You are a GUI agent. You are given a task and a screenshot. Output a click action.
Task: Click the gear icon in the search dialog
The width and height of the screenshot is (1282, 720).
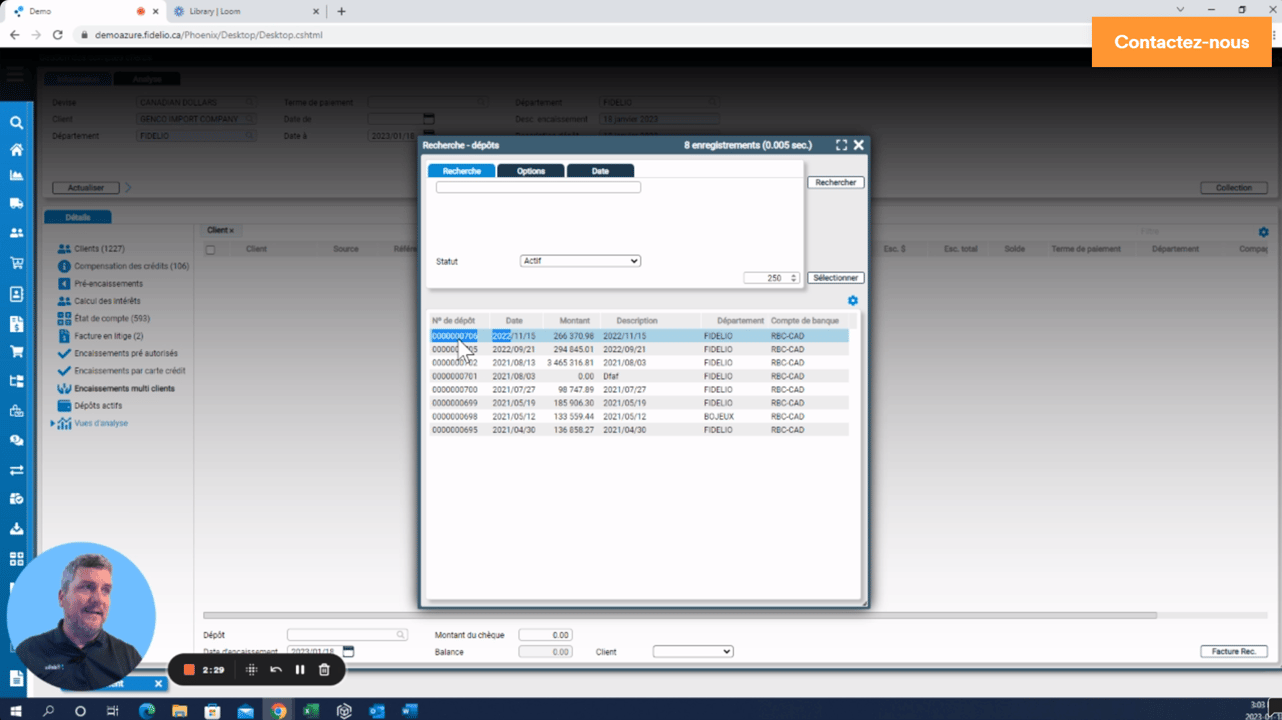click(853, 301)
